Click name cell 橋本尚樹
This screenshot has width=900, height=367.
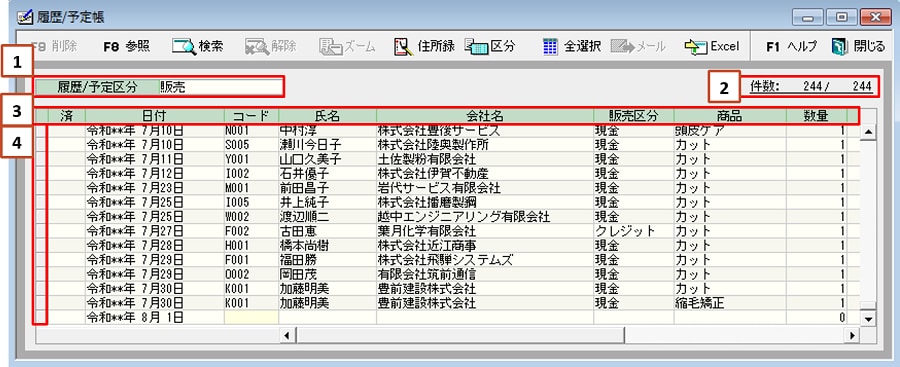coord(327,246)
